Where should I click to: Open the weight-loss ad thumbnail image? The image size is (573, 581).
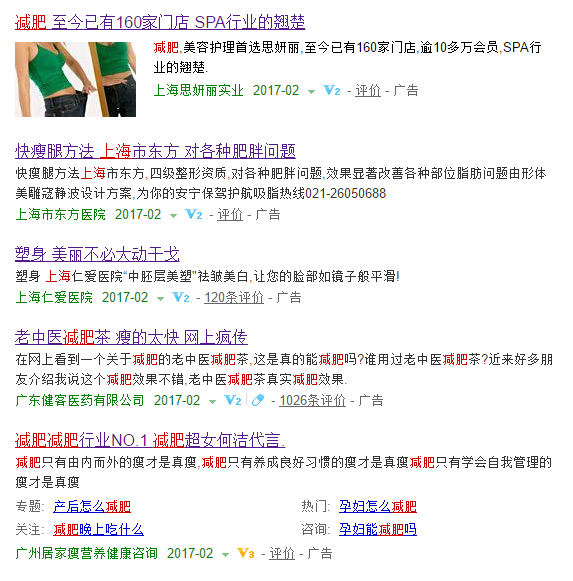click(75, 79)
